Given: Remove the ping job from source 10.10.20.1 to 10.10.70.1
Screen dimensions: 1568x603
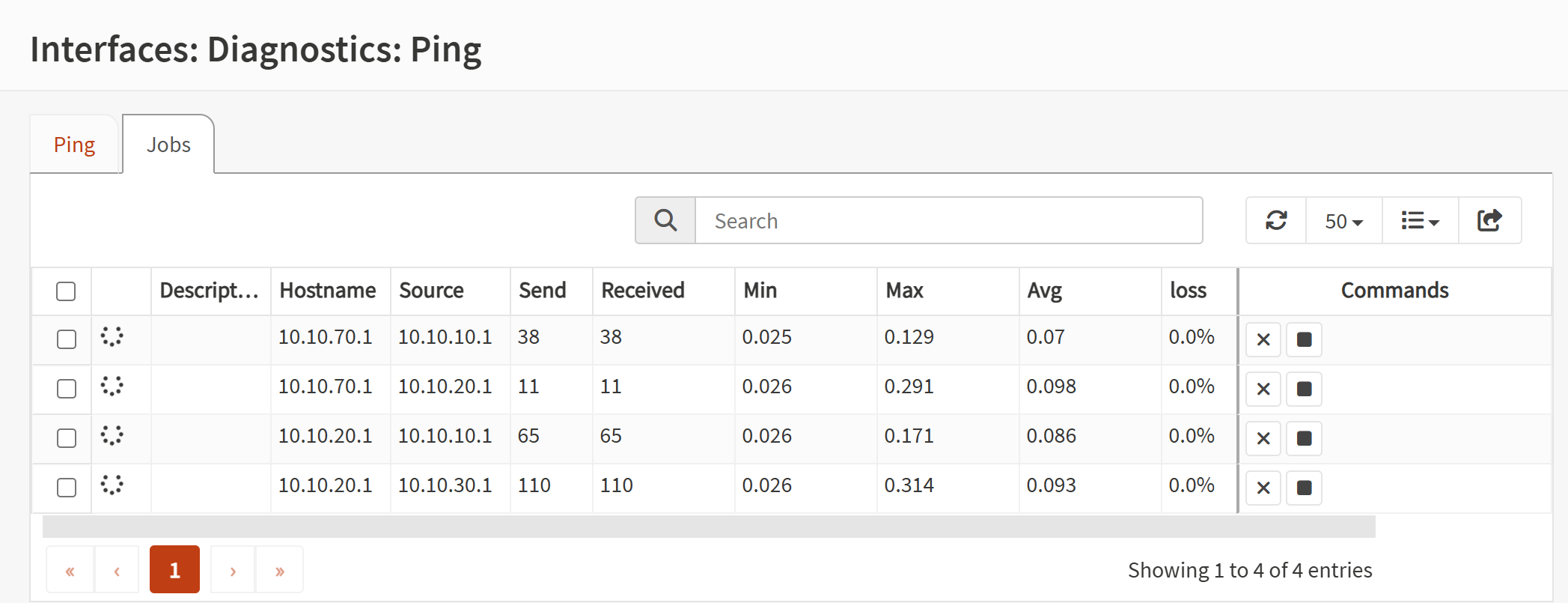Looking at the screenshot, I should [1263, 389].
